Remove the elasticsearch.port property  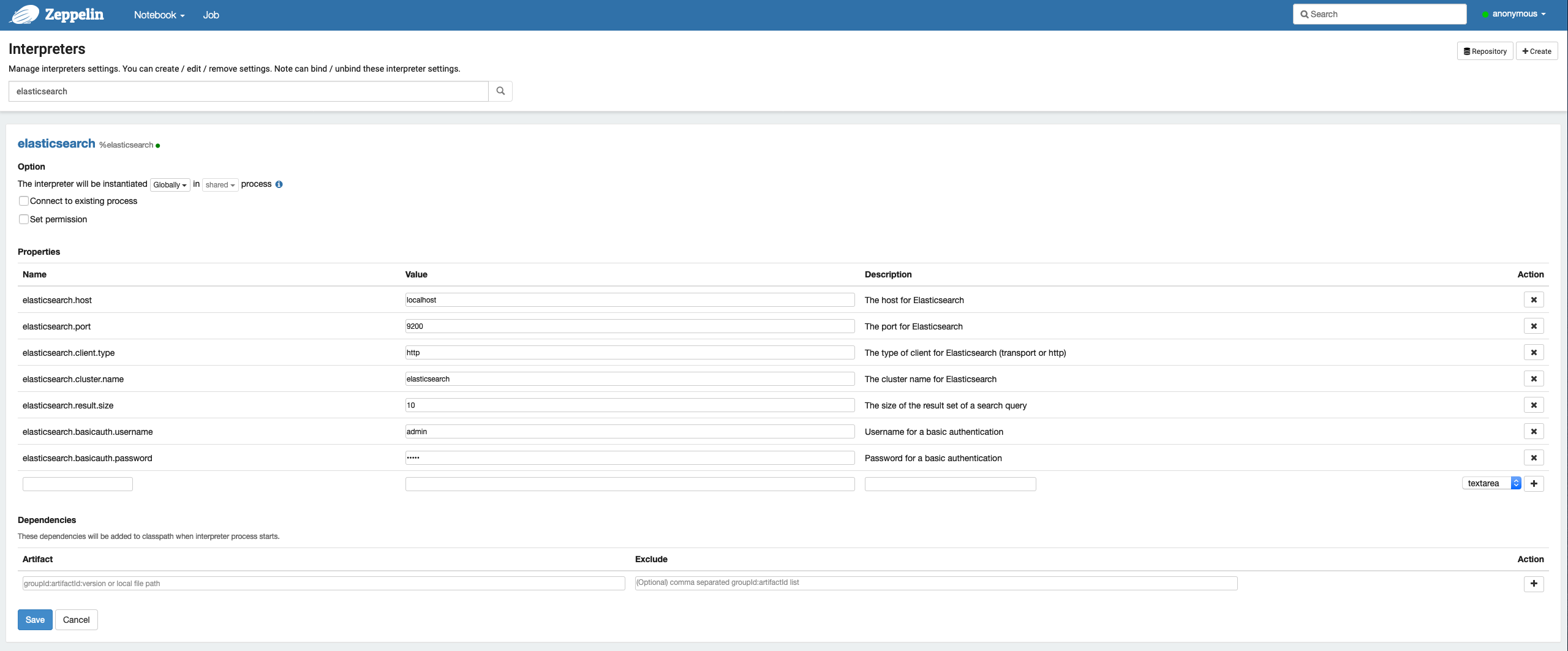point(1534,326)
